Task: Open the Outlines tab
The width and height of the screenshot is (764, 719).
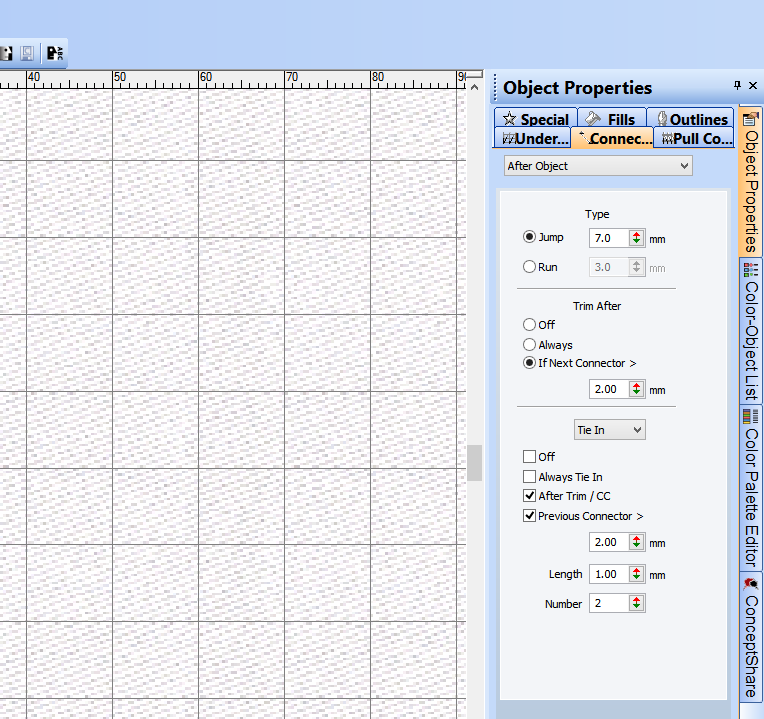Action: click(690, 119)
